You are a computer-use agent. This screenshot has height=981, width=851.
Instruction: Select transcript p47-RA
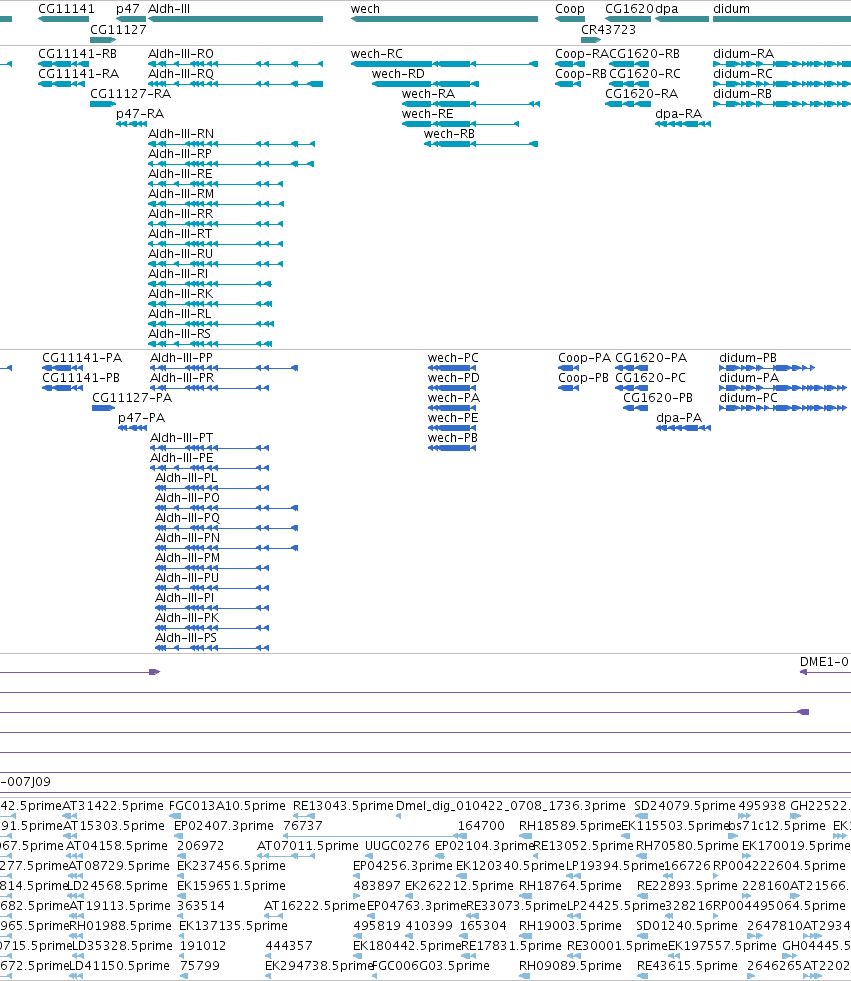click(131, 124)
